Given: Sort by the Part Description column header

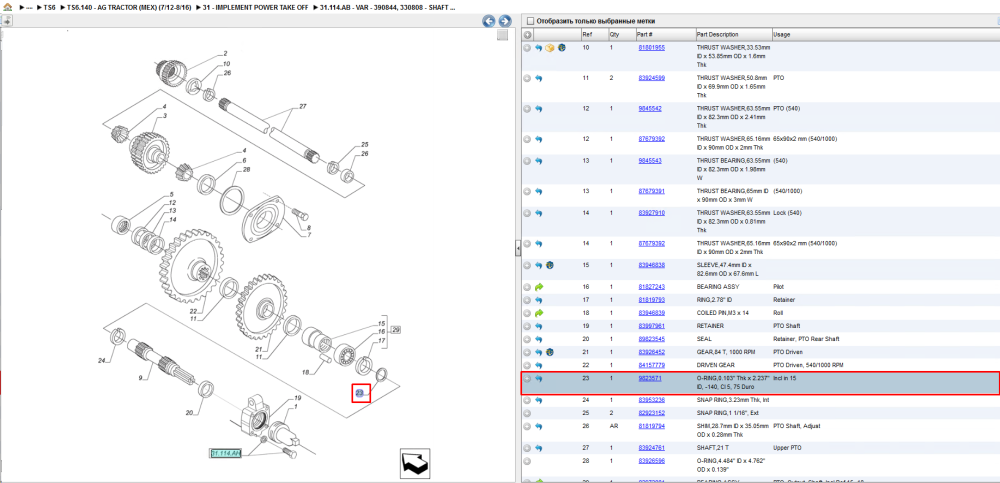Looking at the screenshot, I should click(x=717, y=34).
